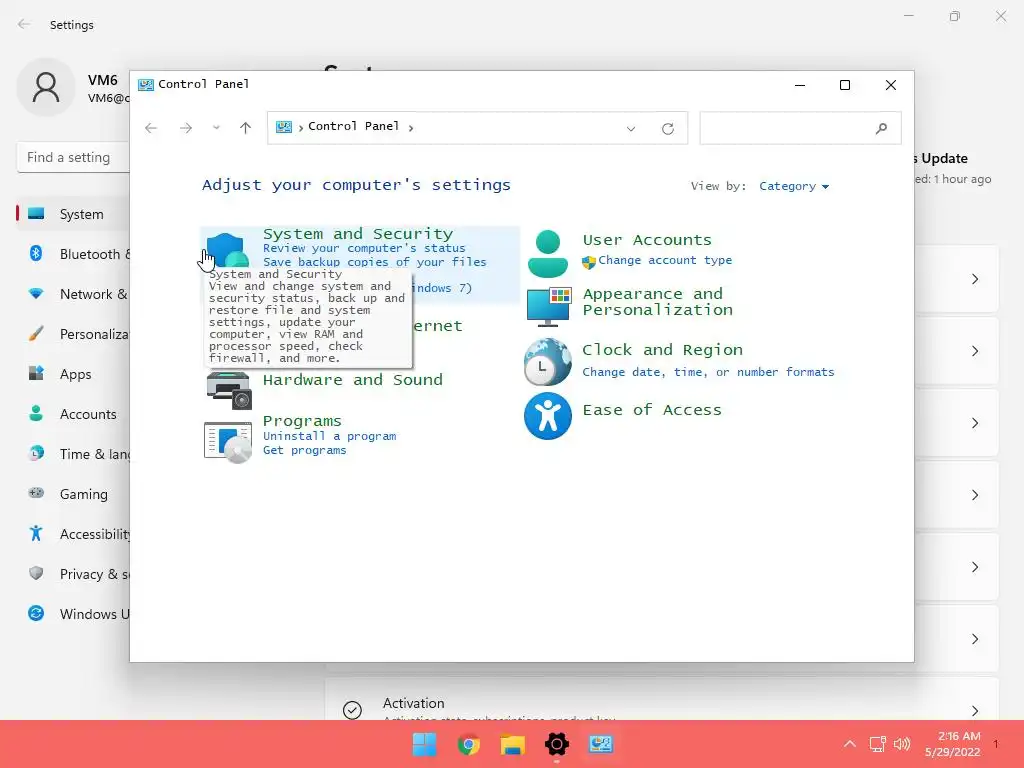Screen dimensions: 1024x768
Task: Open the User Accounts person icon
Action: (x=547, y=253)
